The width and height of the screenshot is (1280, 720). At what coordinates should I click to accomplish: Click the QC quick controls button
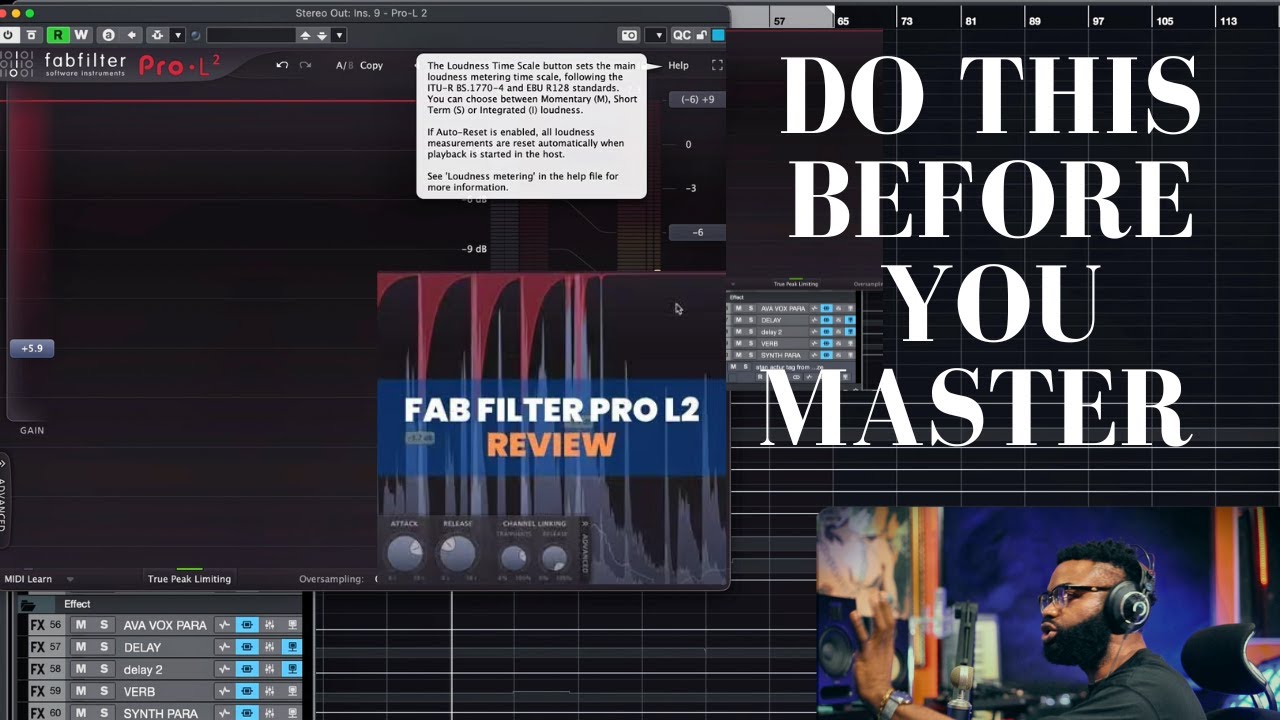(x=681, y=35)
